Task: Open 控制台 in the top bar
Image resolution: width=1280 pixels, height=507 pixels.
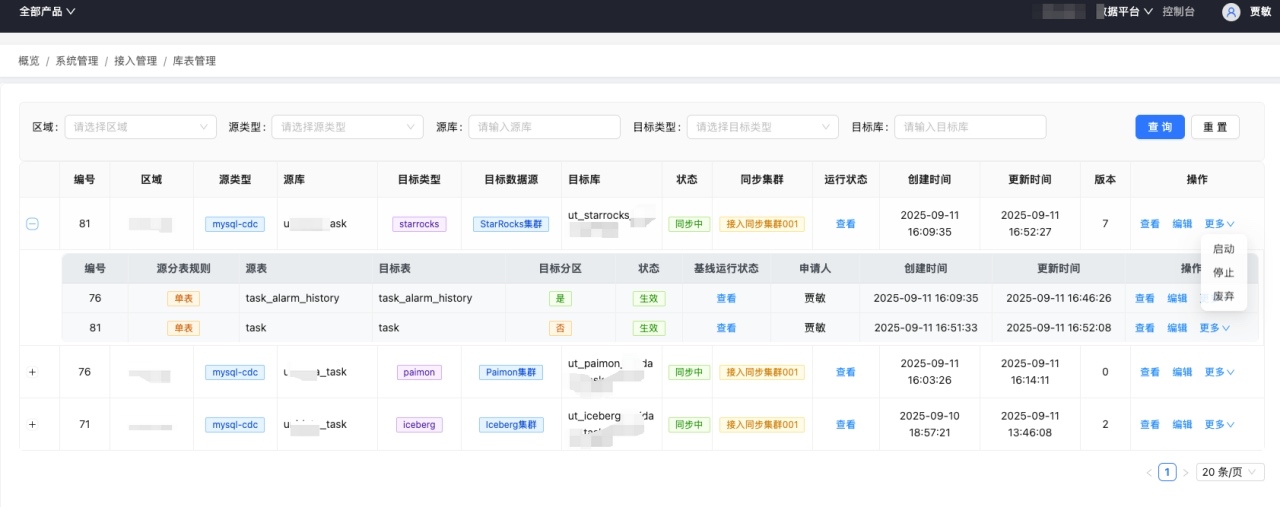Action: 1178,12
